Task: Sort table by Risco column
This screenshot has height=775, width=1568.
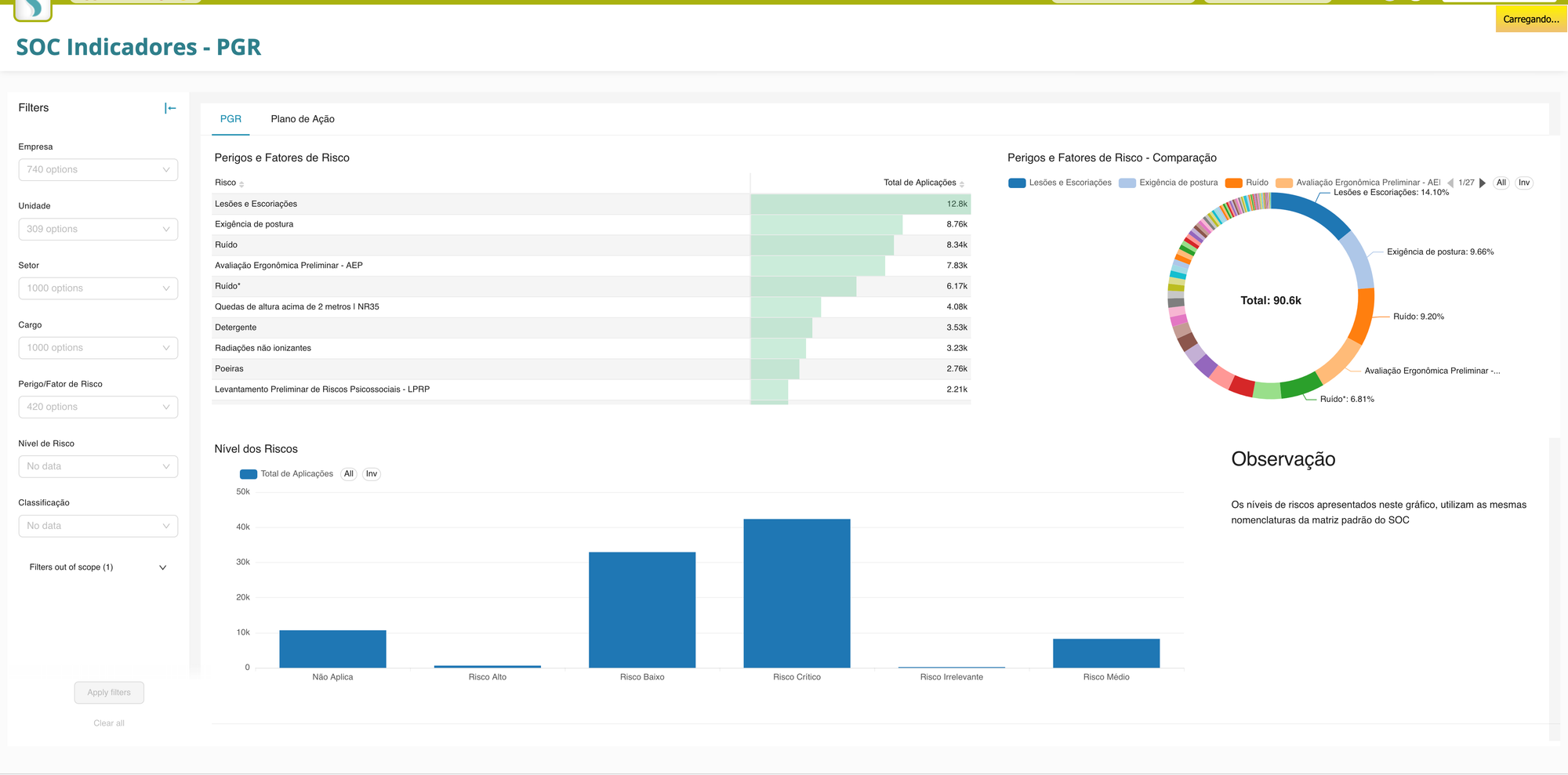Action: tap(226, 183)
